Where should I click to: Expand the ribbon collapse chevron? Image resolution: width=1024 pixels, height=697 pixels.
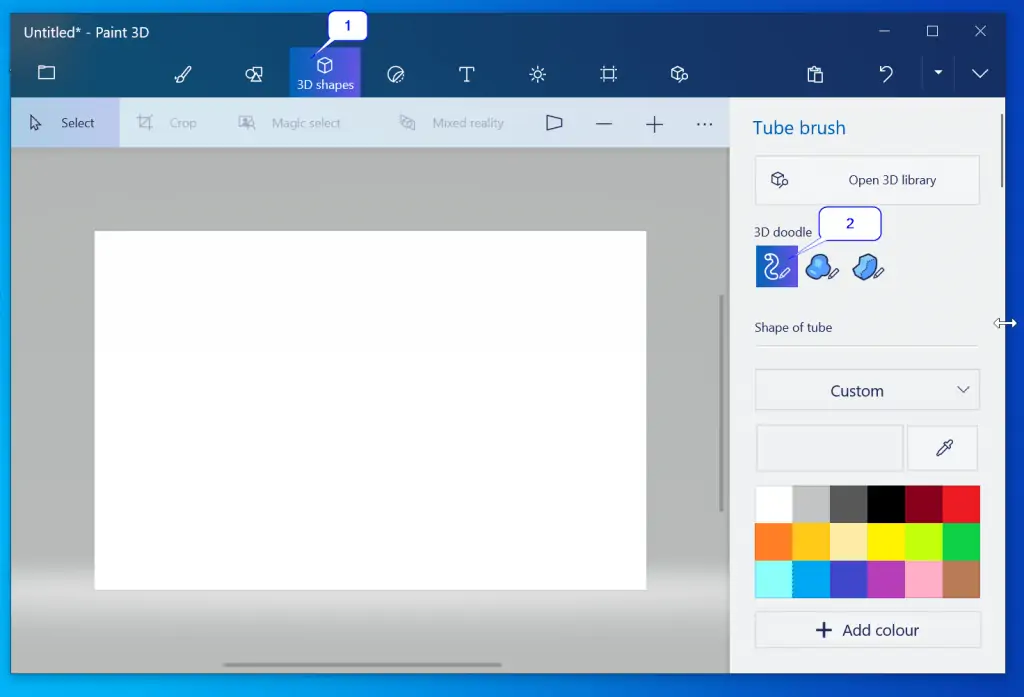click(980, 73)
